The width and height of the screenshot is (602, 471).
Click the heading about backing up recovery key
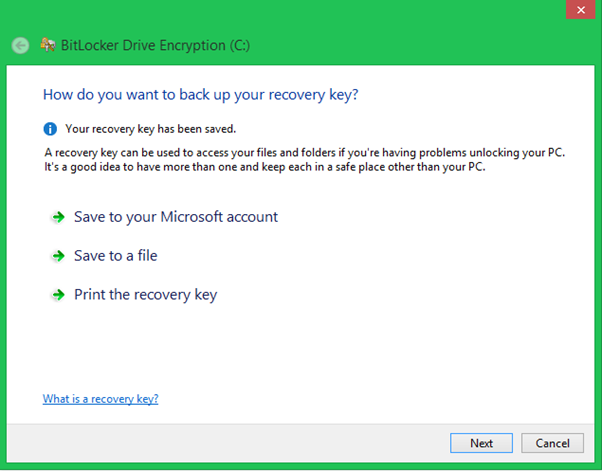point(200,95)
